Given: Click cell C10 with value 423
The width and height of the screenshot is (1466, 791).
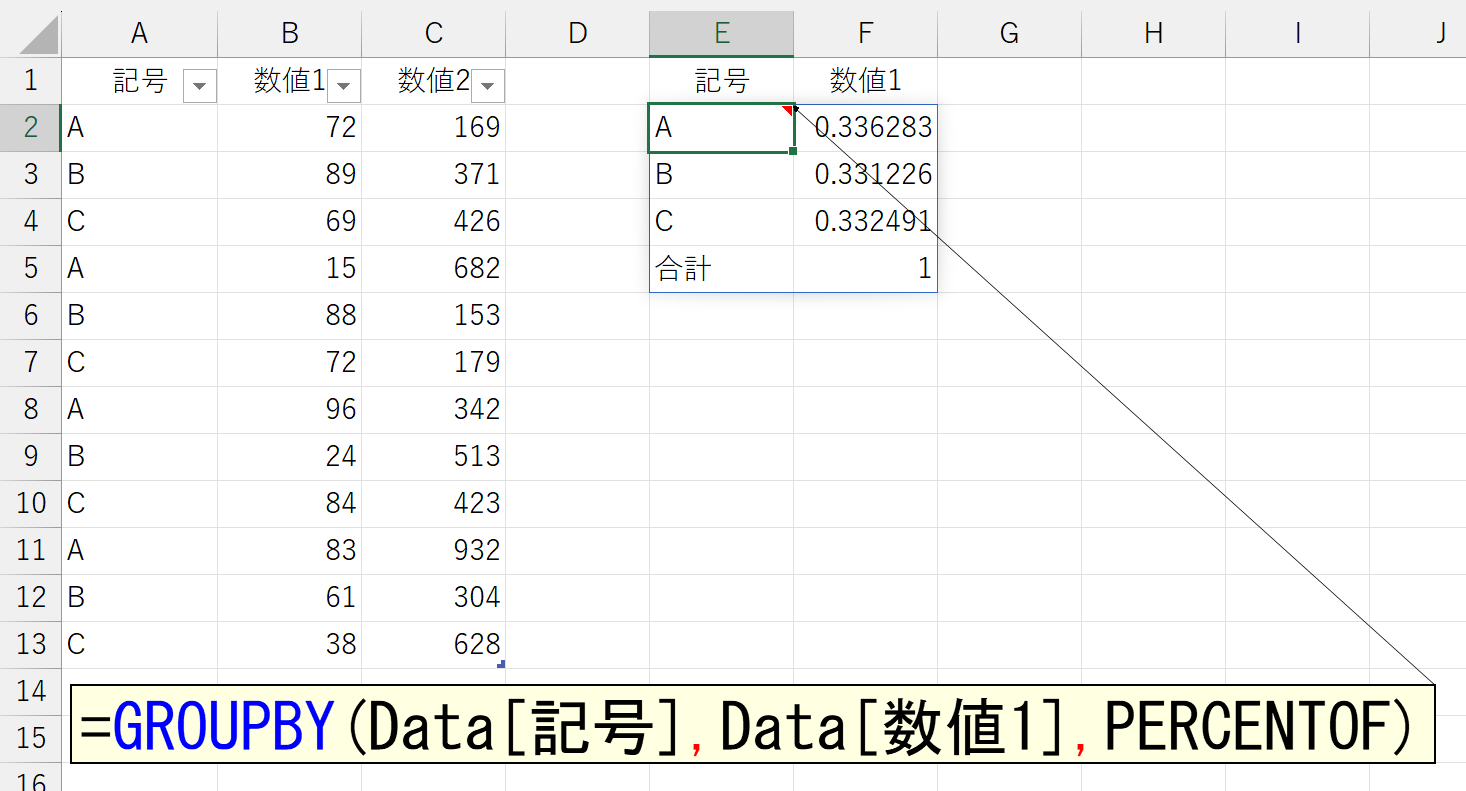Looking at the screenshot, I should pos(434,504).
